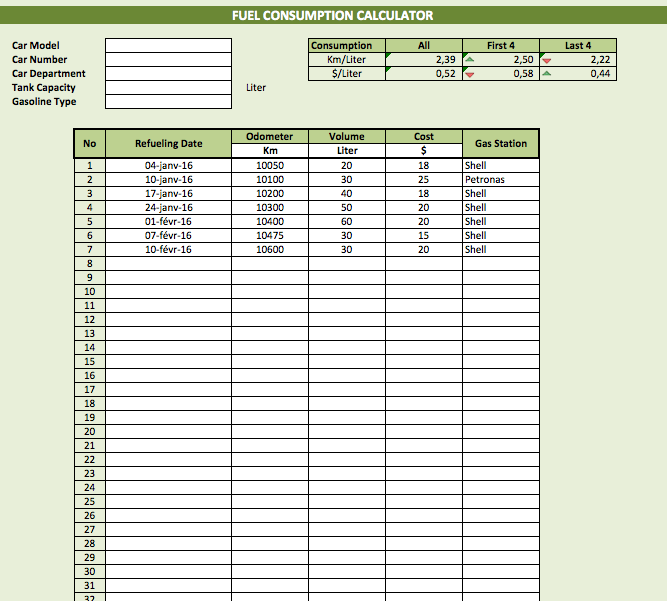Select the date cell '04-janv-16'
Image resolution: width=667 pixels, height=601 pixels.
click(x=168, y=165)
